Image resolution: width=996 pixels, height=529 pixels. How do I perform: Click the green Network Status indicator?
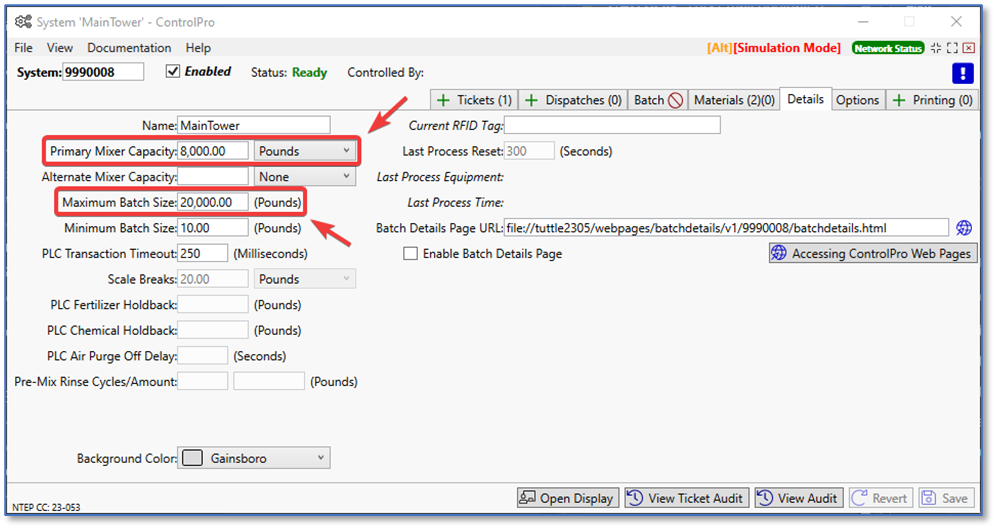tap(887, 48)
